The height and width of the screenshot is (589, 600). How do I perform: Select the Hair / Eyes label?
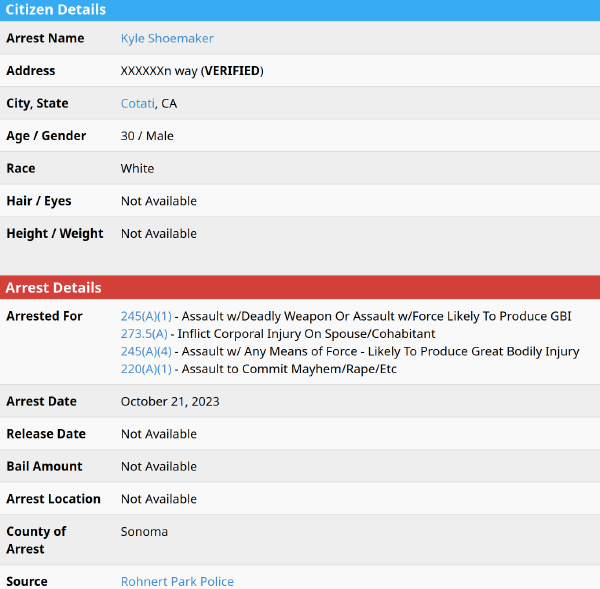click(x=39, y=201)
